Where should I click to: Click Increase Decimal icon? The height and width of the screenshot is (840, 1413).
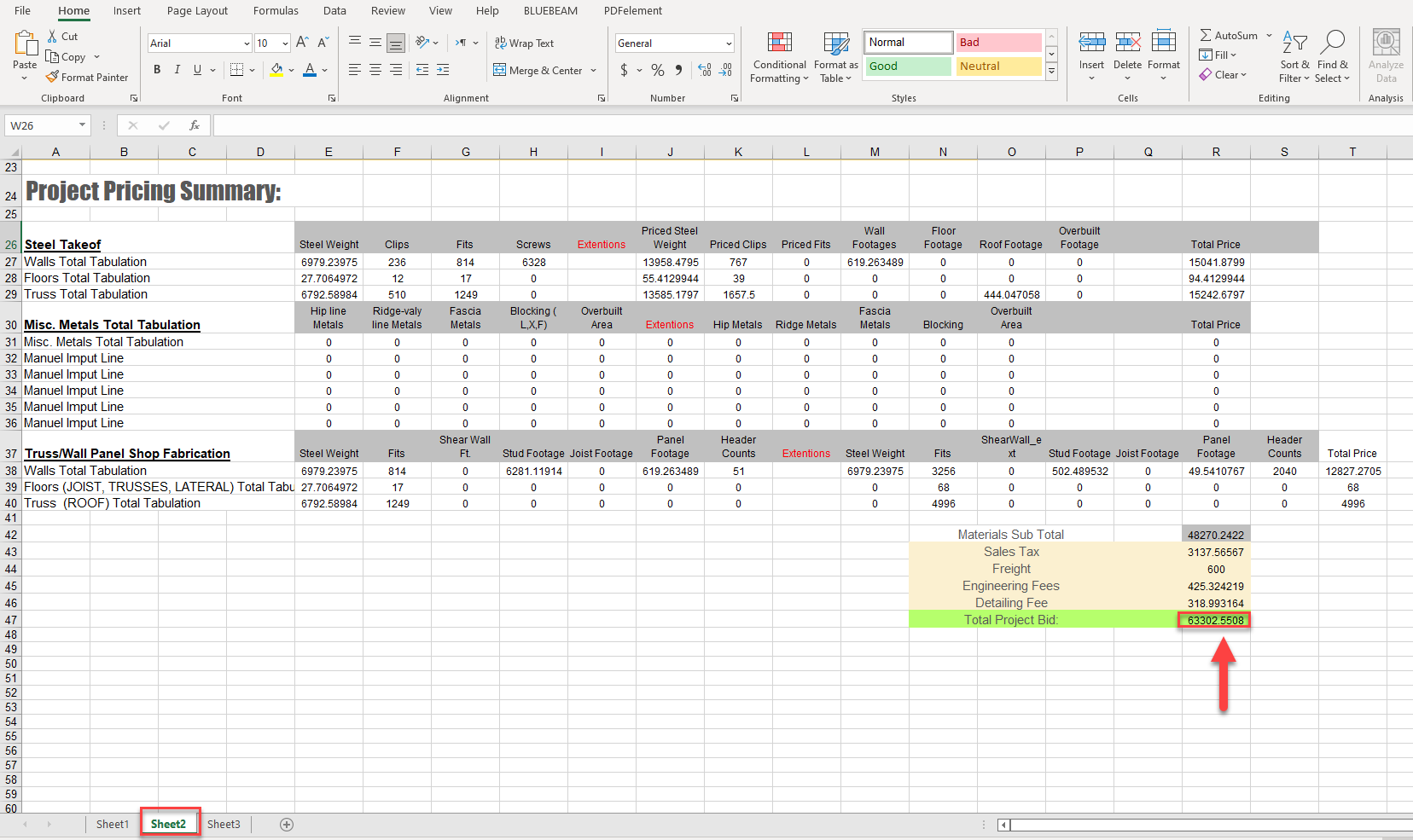[705, 70]
